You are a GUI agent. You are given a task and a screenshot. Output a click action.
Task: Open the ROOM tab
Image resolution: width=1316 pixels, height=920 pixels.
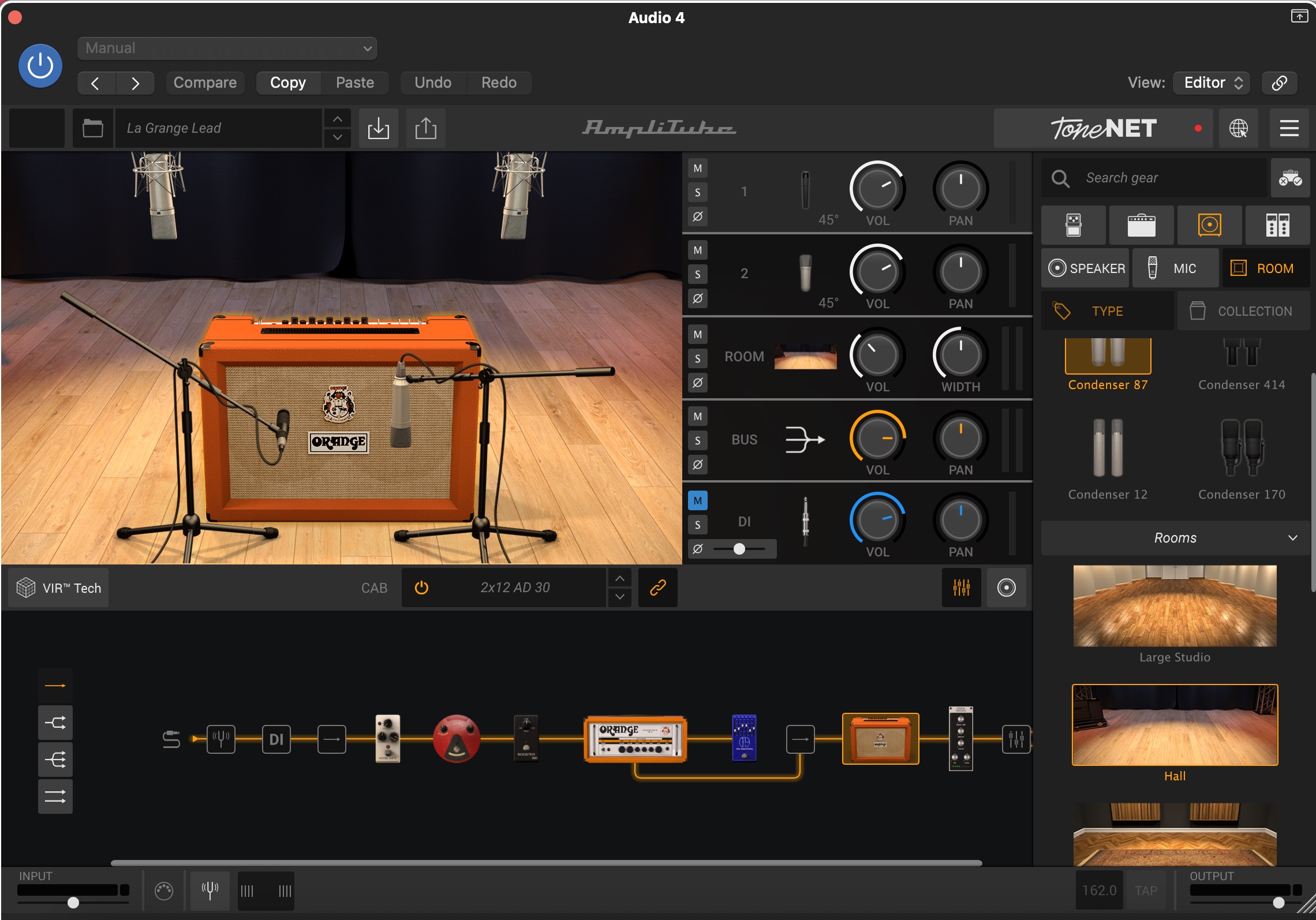coord(1266,268)
